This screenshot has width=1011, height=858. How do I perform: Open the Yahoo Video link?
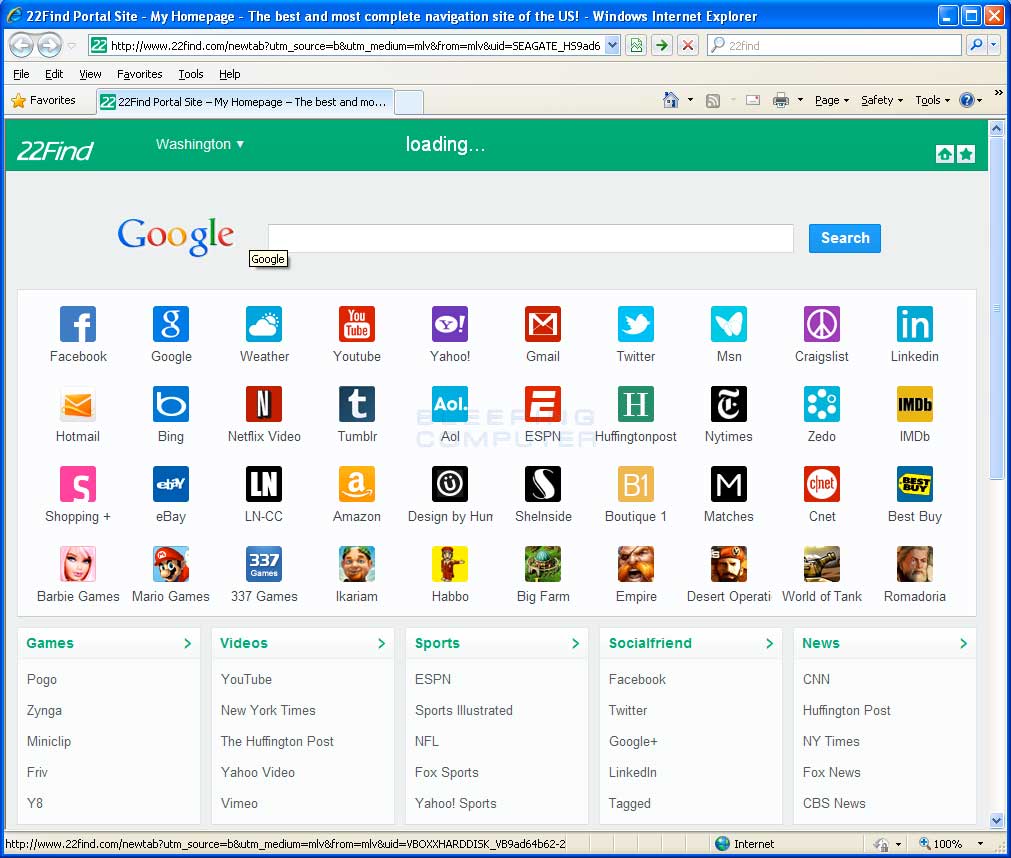(x=258, y=772)
